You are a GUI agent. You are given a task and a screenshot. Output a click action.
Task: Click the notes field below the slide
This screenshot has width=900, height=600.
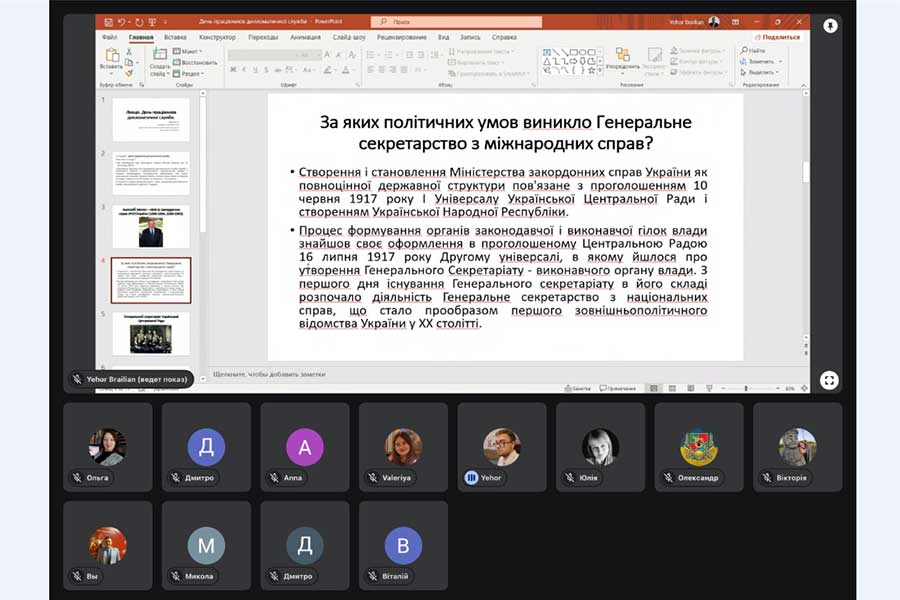(x=507, y=374)
